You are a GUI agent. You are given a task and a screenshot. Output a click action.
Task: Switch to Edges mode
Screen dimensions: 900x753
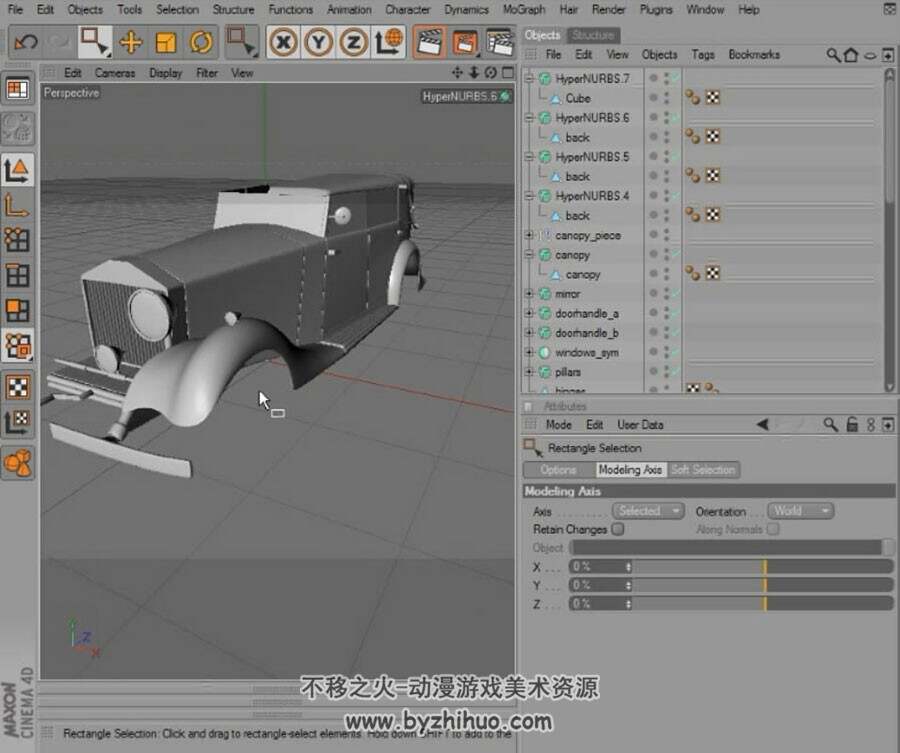tap(18, 275)
